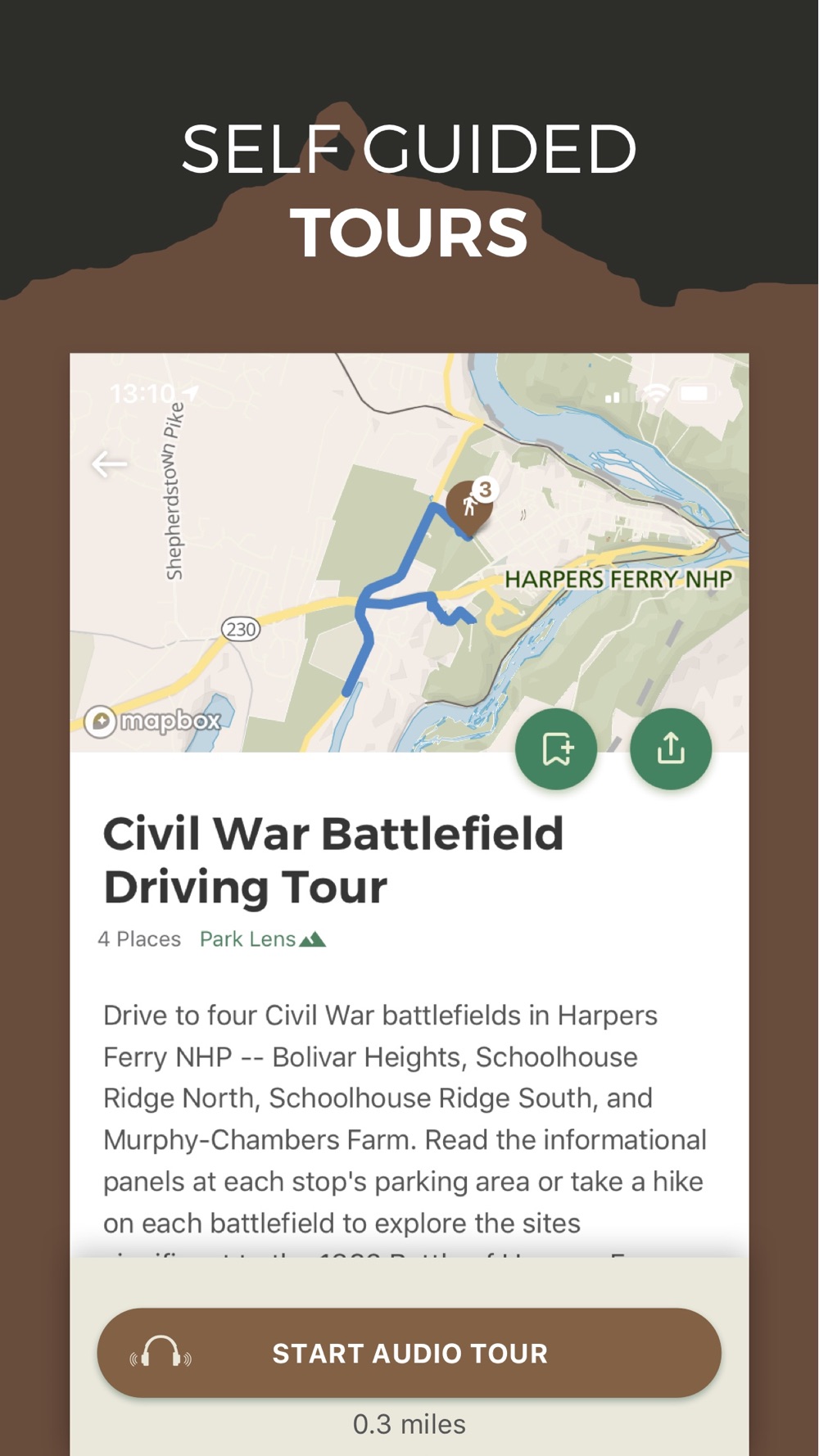Tap the Harpers Ferry NHP map label
This screenshot has height=1456, width=819.
coord(618,579)
